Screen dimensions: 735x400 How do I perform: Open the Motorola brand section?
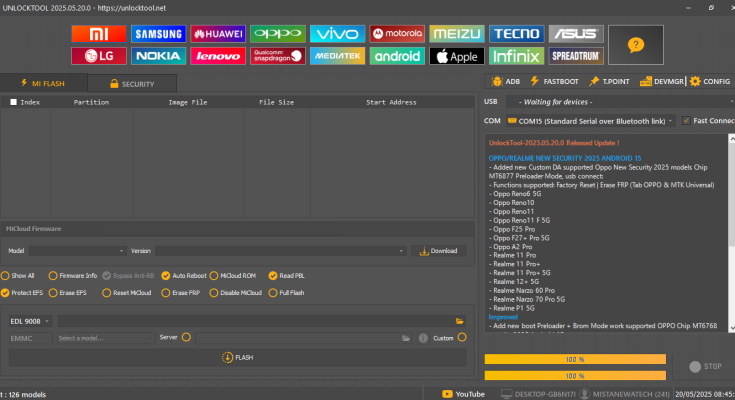coord(397,34)
